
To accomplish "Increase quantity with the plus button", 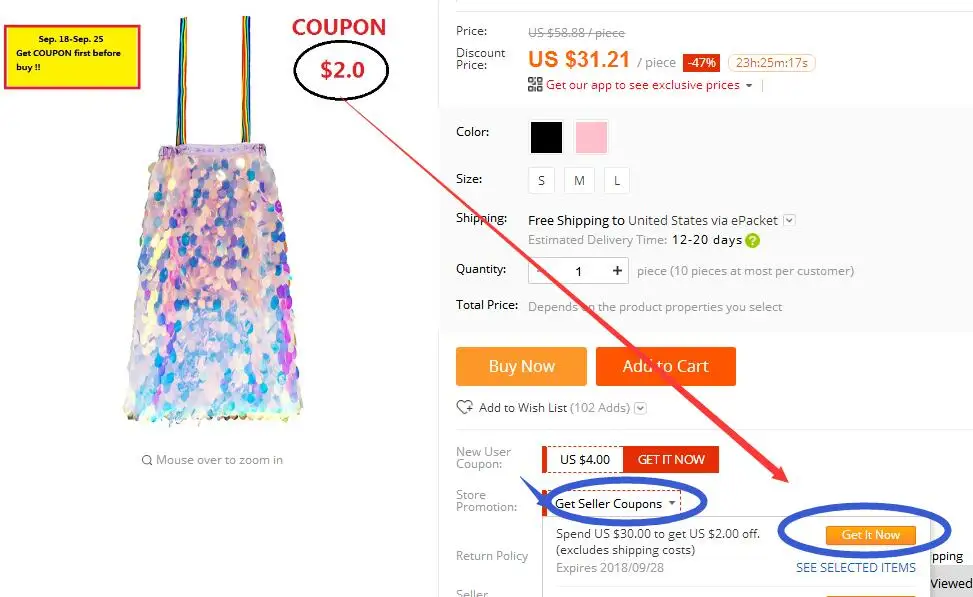I will (x=617, y=271).
